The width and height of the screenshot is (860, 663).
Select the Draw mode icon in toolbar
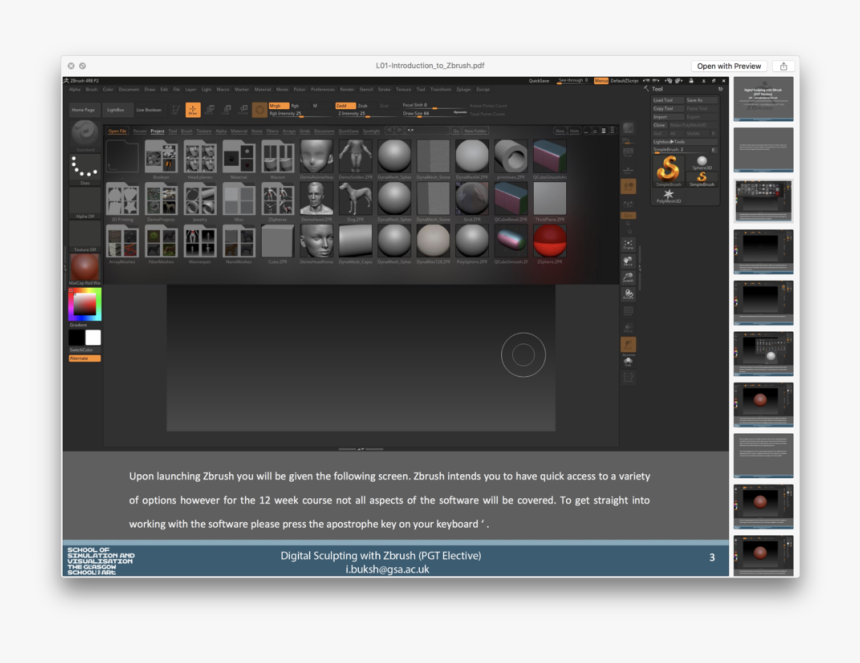coord(193,110)
